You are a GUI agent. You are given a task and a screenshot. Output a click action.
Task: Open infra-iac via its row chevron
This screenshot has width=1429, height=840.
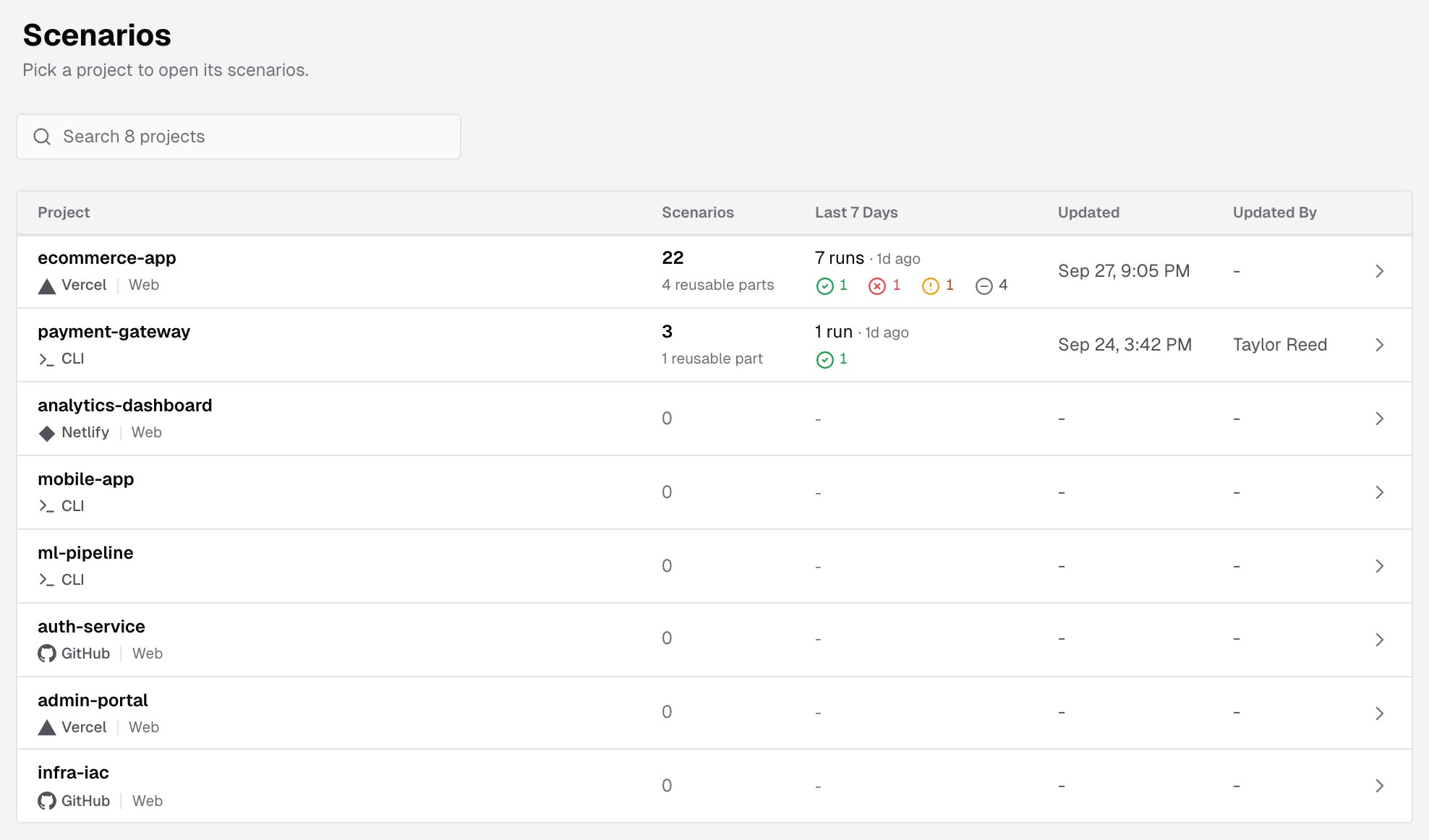1379,786
